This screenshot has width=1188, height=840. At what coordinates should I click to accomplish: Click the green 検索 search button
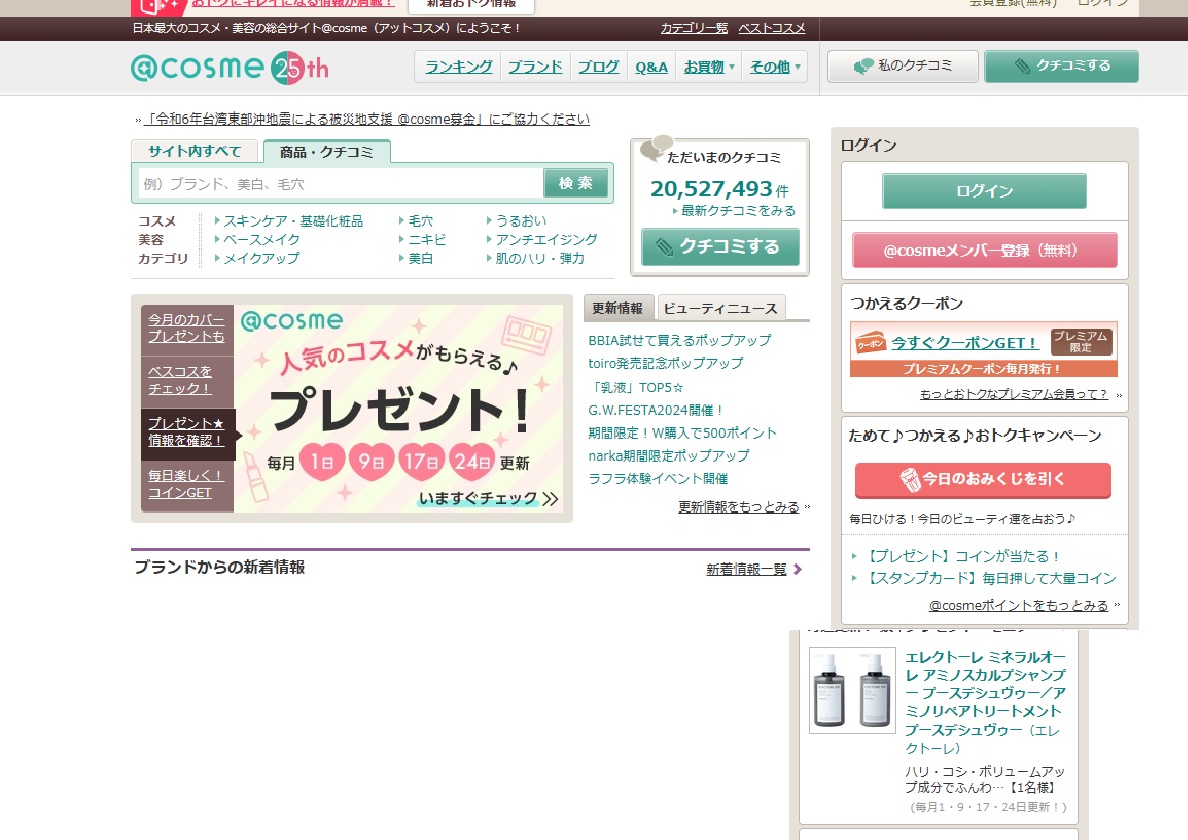[x=575, y=183]
